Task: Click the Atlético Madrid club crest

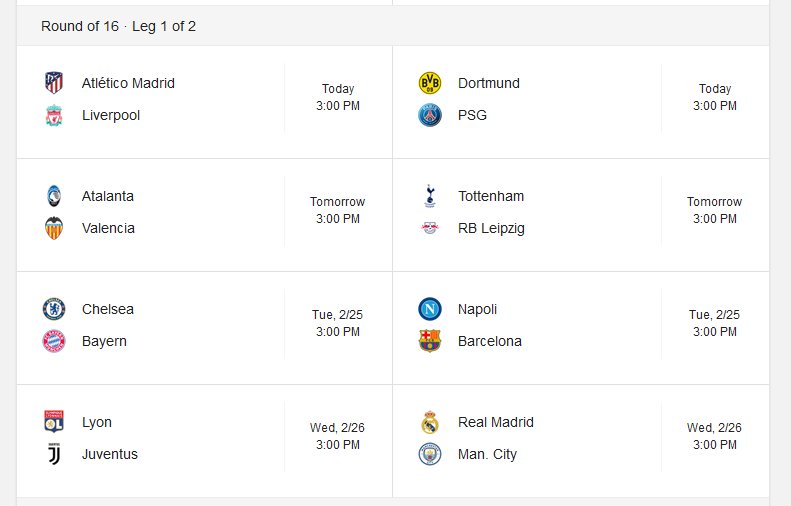Action: coord(54,83)
